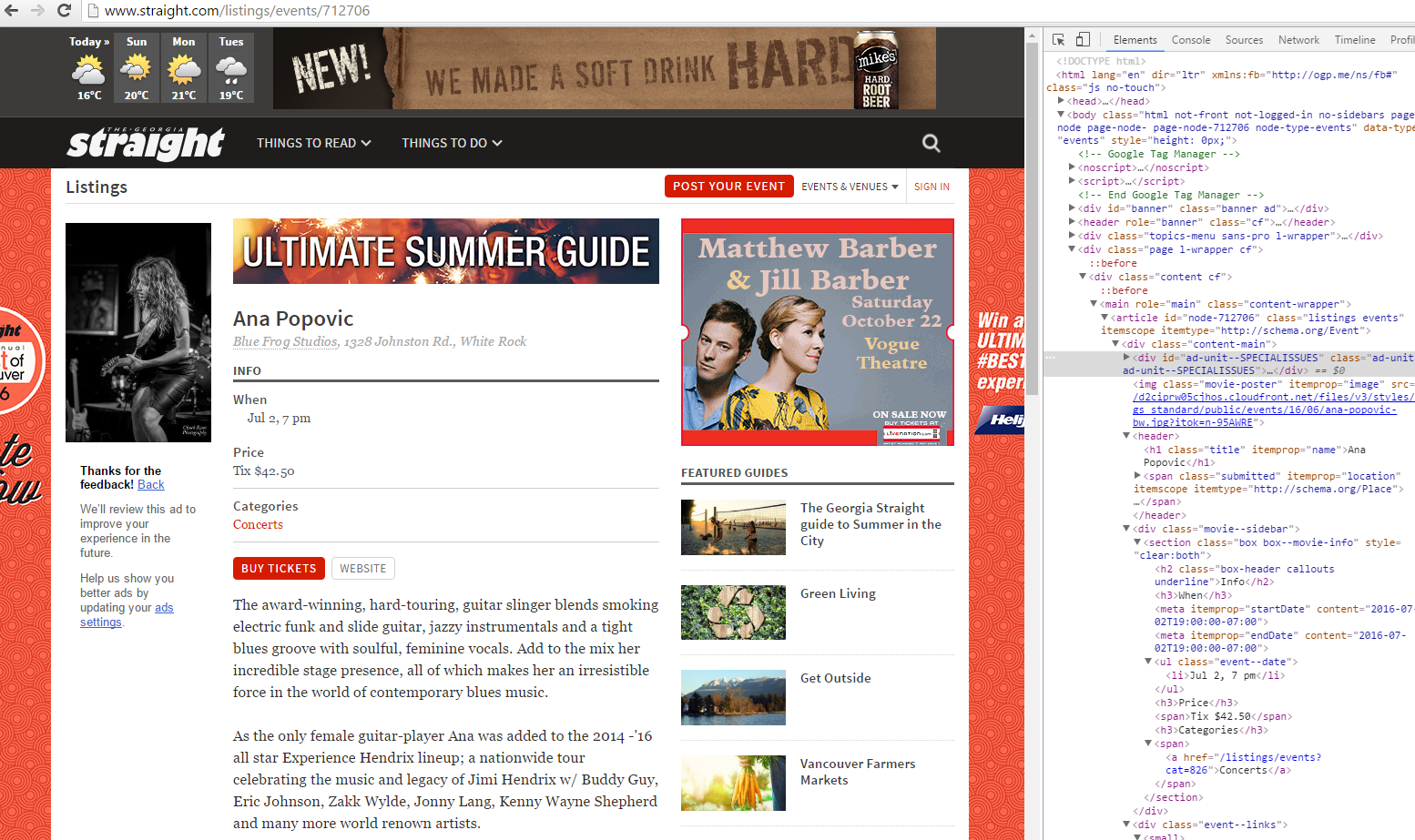Open Vancouver Farmers Markets guide link
This screenshot has height=840, width=1415.
(858, 772)
